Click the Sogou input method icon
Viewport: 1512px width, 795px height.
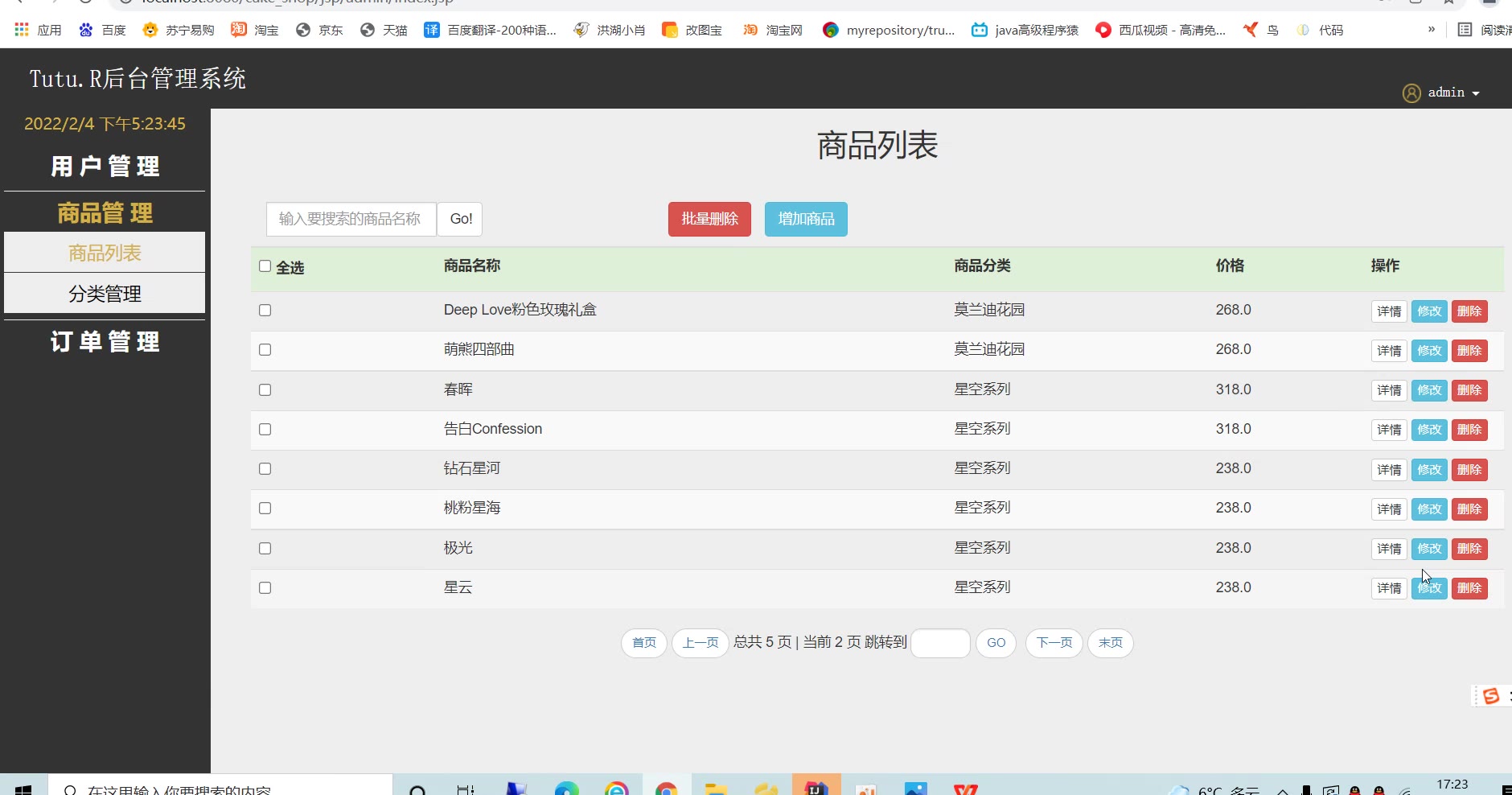(x=1490, y=696)
